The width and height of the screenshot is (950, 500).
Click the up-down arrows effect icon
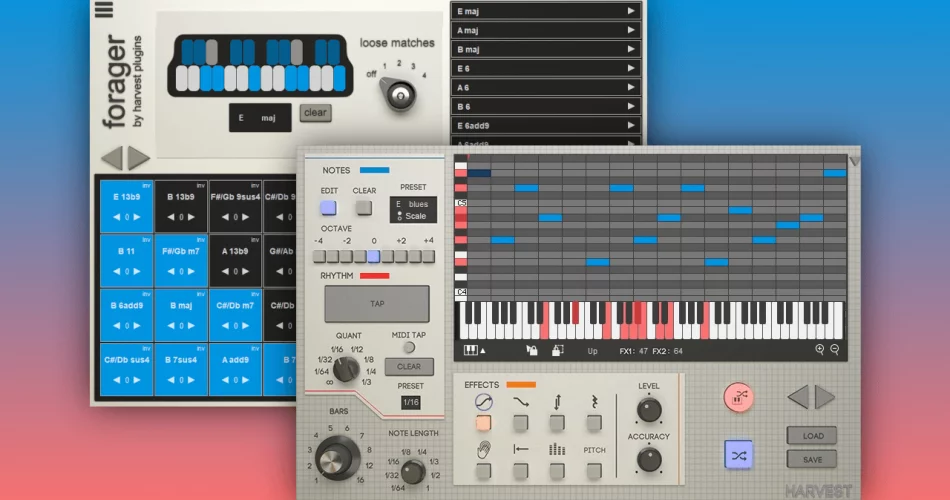click(x=557, y=402)
